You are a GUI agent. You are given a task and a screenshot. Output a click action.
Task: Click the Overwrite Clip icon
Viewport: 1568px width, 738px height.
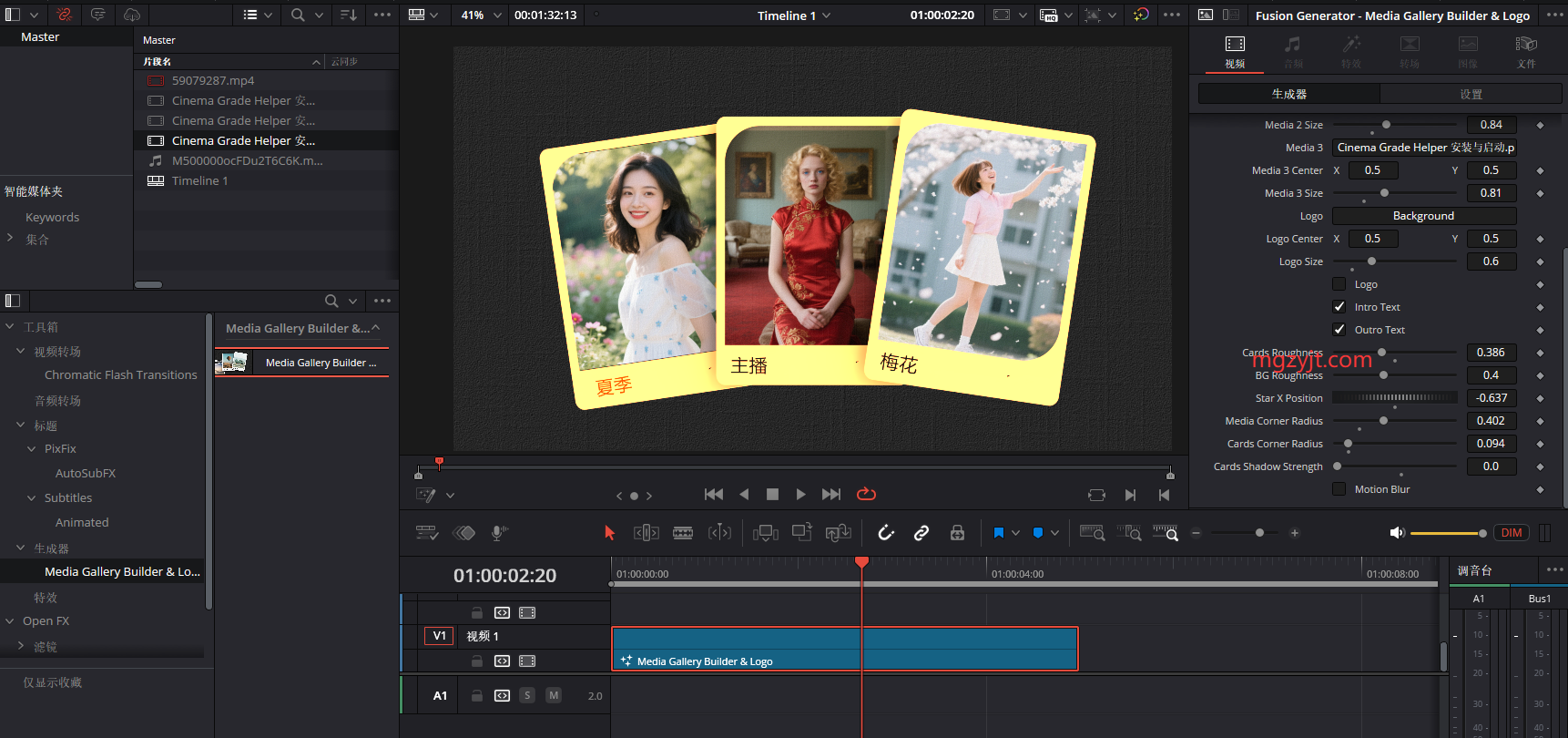tap(802, 533)
